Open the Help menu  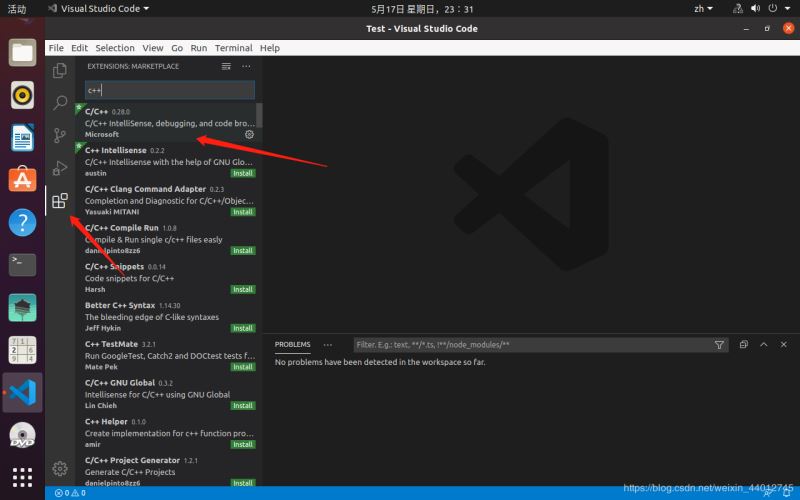(270, 48)
